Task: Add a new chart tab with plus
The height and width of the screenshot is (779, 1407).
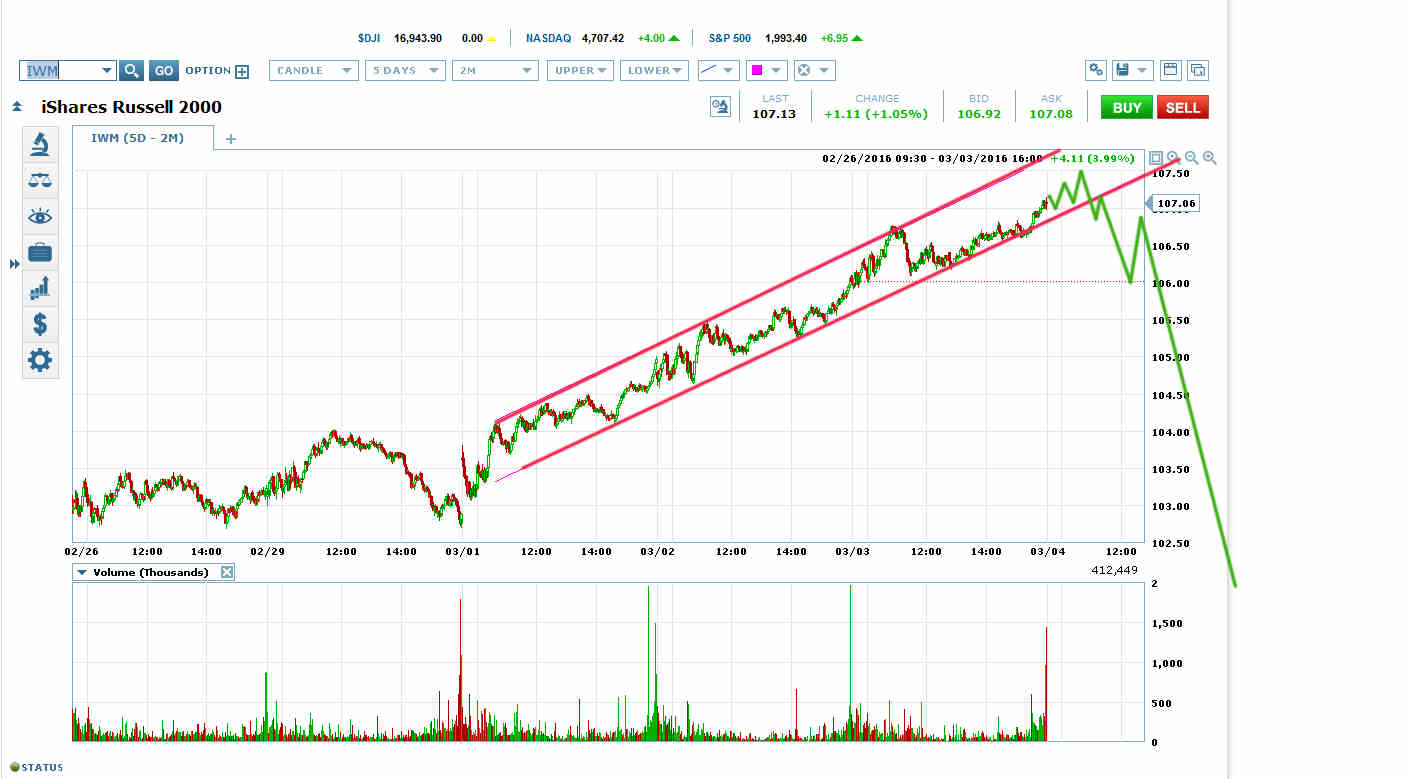Action: click(231, 139)
